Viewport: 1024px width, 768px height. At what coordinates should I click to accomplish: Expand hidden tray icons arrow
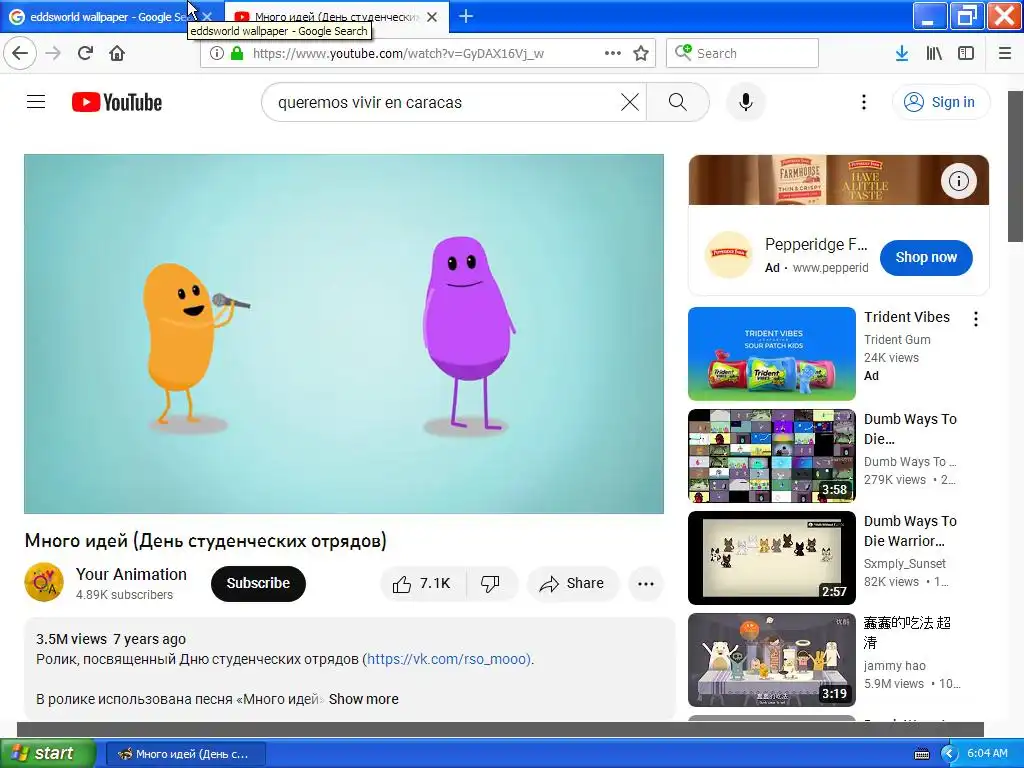pyautogui.click(x=949, y=754)
